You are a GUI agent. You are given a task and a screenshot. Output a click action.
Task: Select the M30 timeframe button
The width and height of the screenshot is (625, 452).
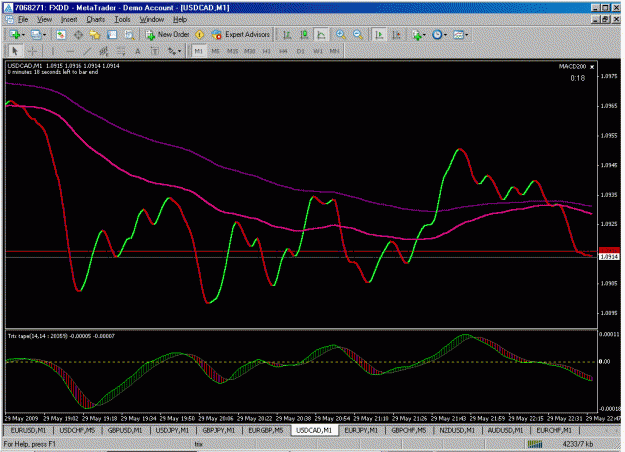point(250,51)
